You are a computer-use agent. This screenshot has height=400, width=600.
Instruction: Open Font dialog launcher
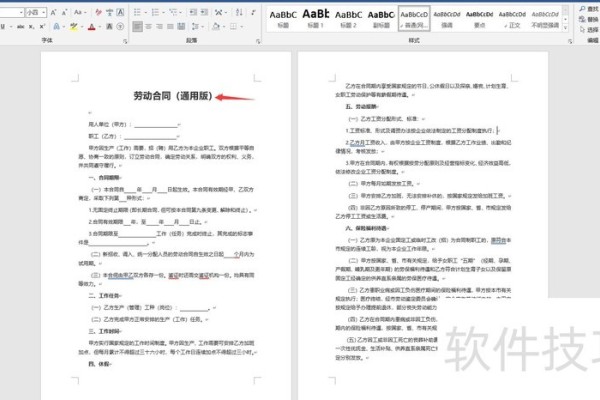tap(125, 41)
